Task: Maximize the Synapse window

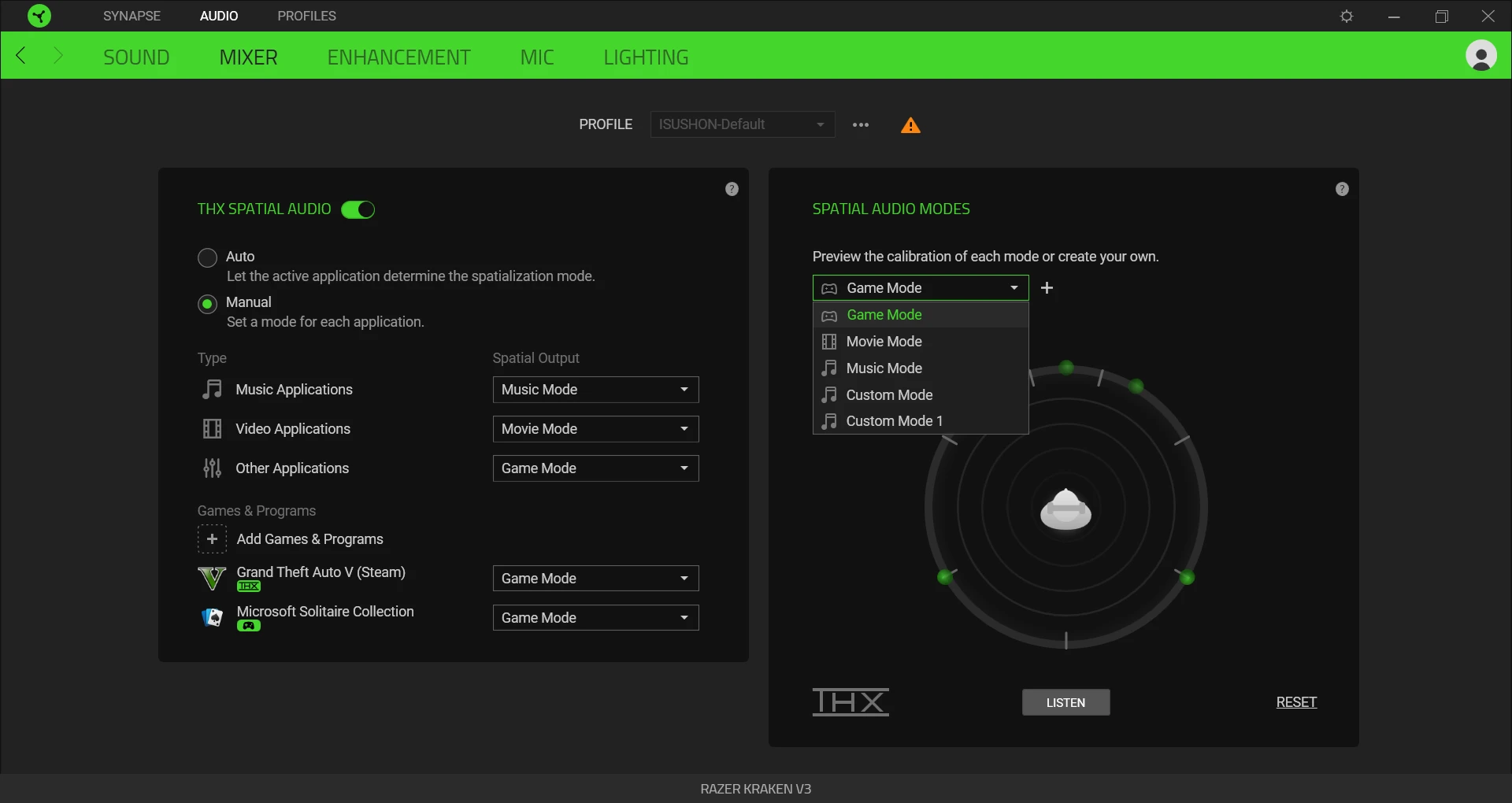Action: point(1441,16)
